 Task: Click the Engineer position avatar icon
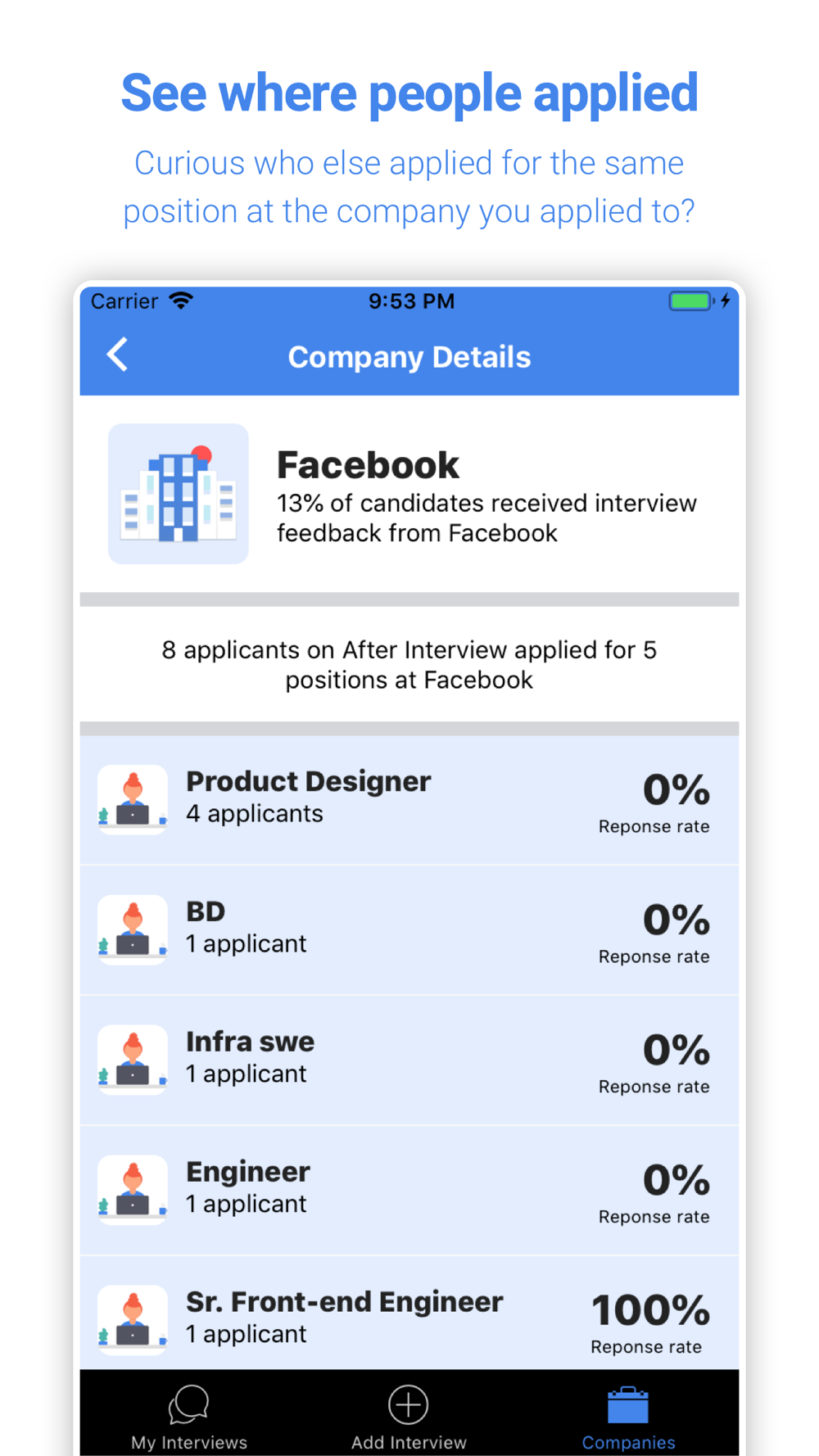pyautogui.click(x=133, y=1190)
